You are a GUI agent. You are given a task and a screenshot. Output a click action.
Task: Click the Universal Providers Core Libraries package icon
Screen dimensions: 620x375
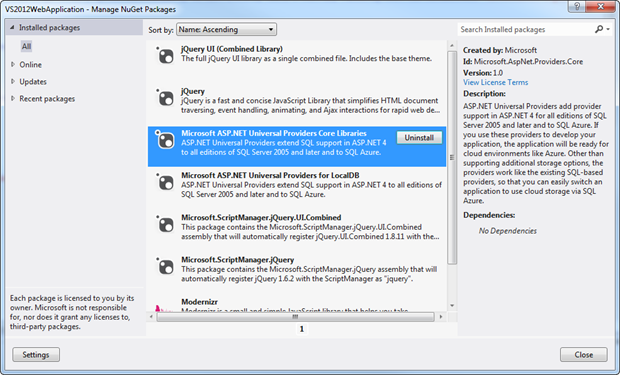click(x=166, y=140)
